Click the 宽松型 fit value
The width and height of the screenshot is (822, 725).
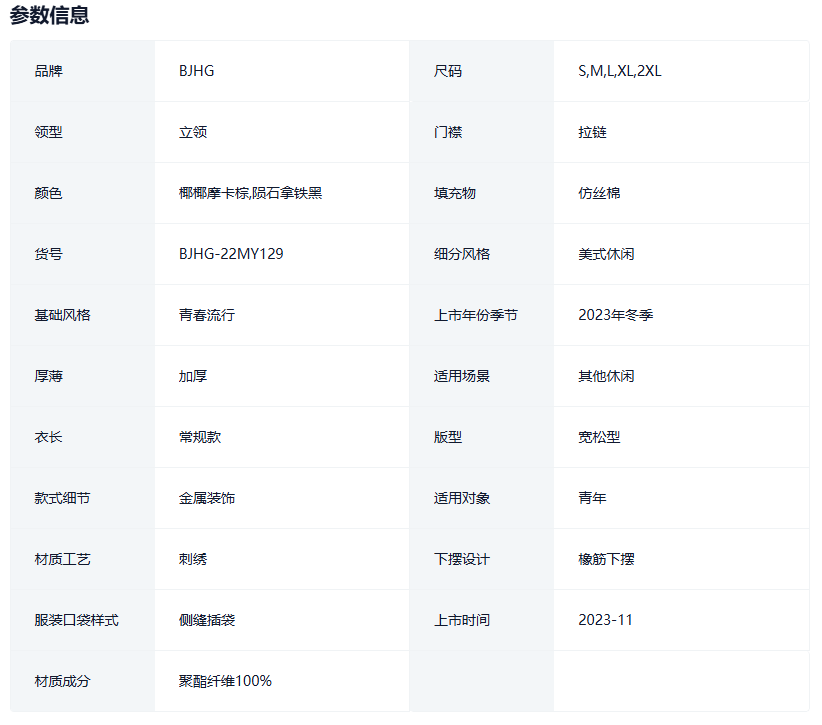click(599, 437)
